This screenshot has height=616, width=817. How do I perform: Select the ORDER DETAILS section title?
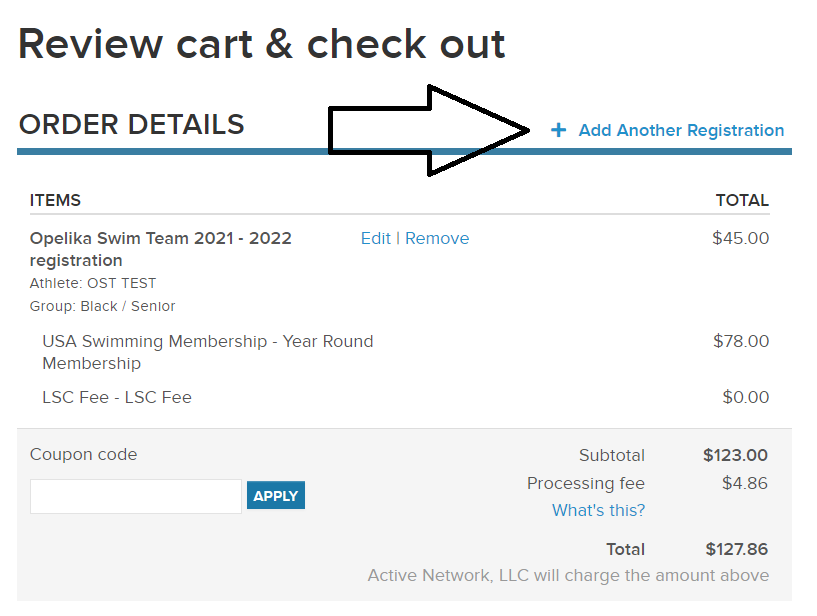(132, 125)
